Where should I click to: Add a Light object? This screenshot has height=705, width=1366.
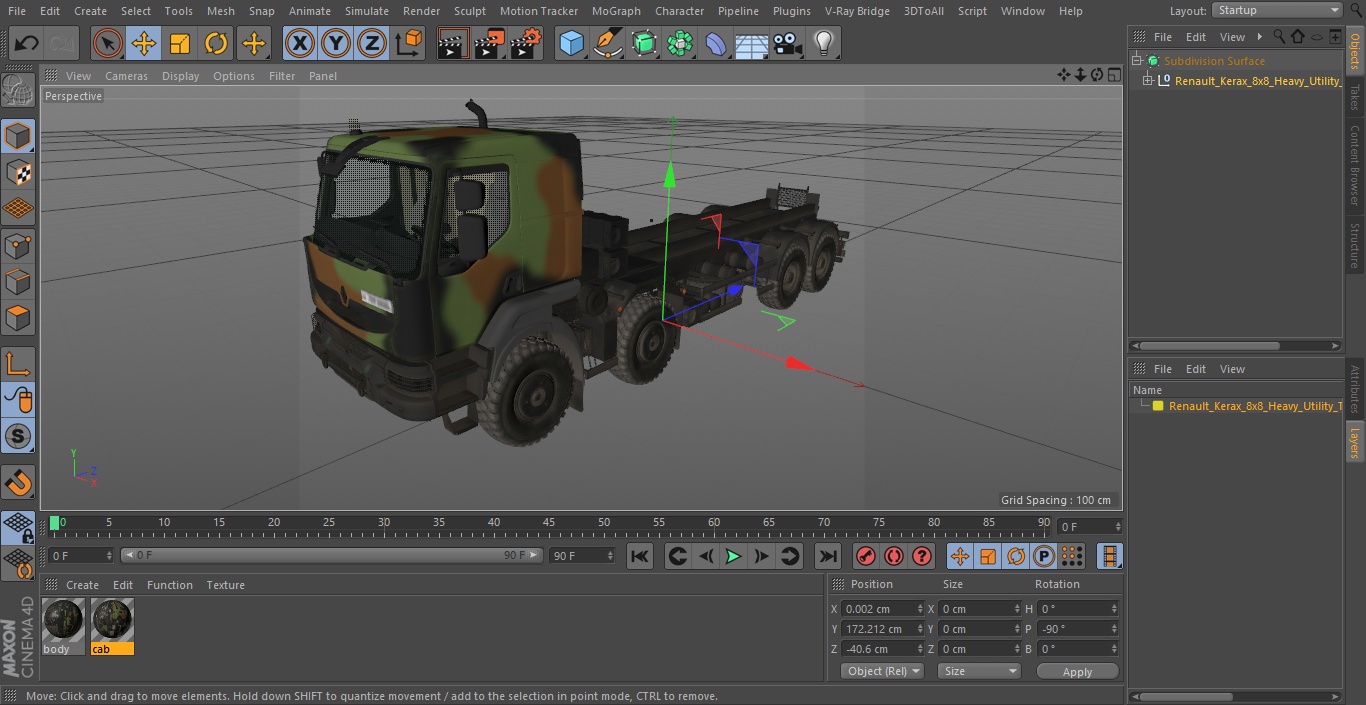[x=824, y=43]
